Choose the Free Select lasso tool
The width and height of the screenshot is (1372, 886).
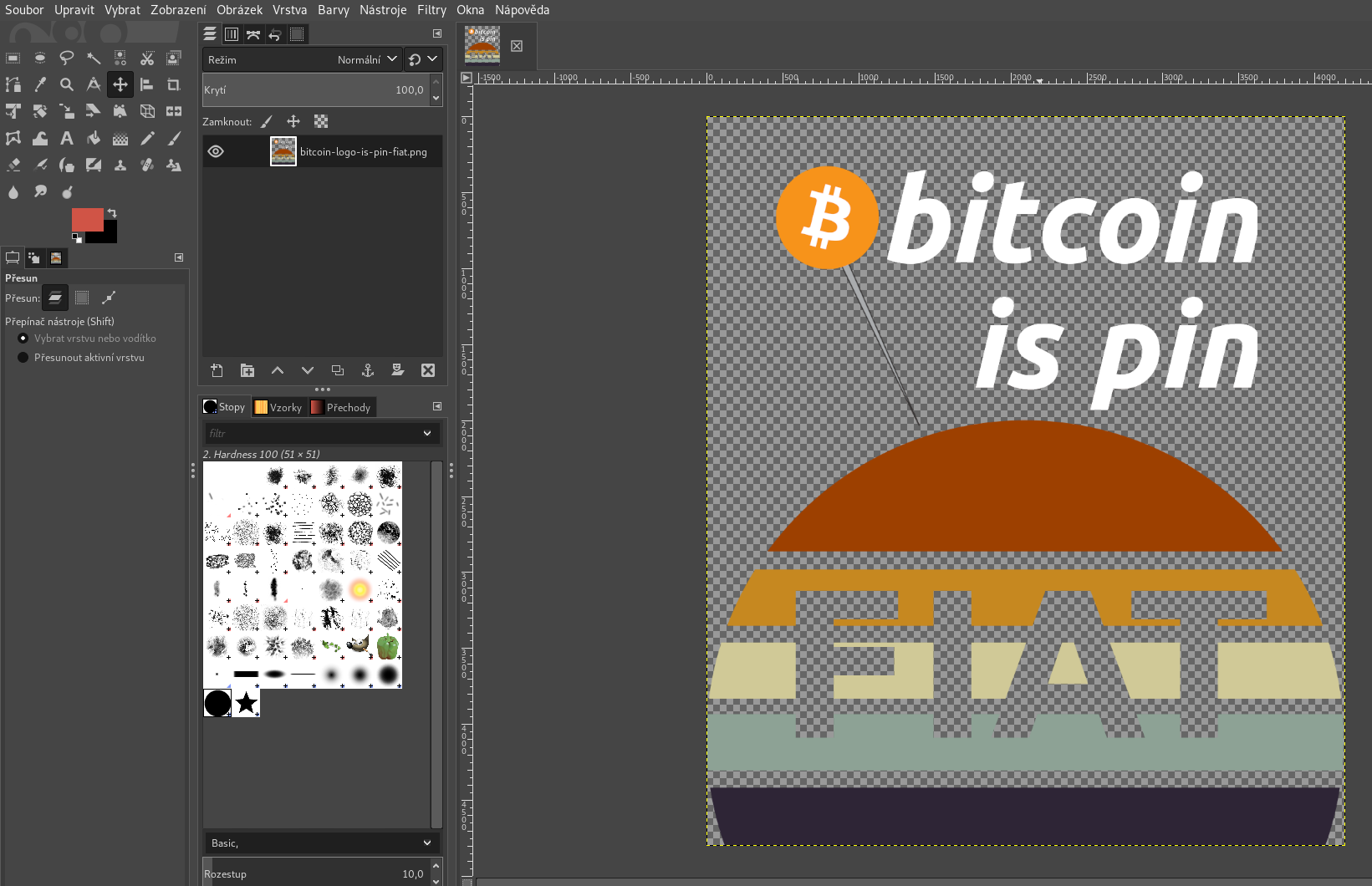click(67, 58)
